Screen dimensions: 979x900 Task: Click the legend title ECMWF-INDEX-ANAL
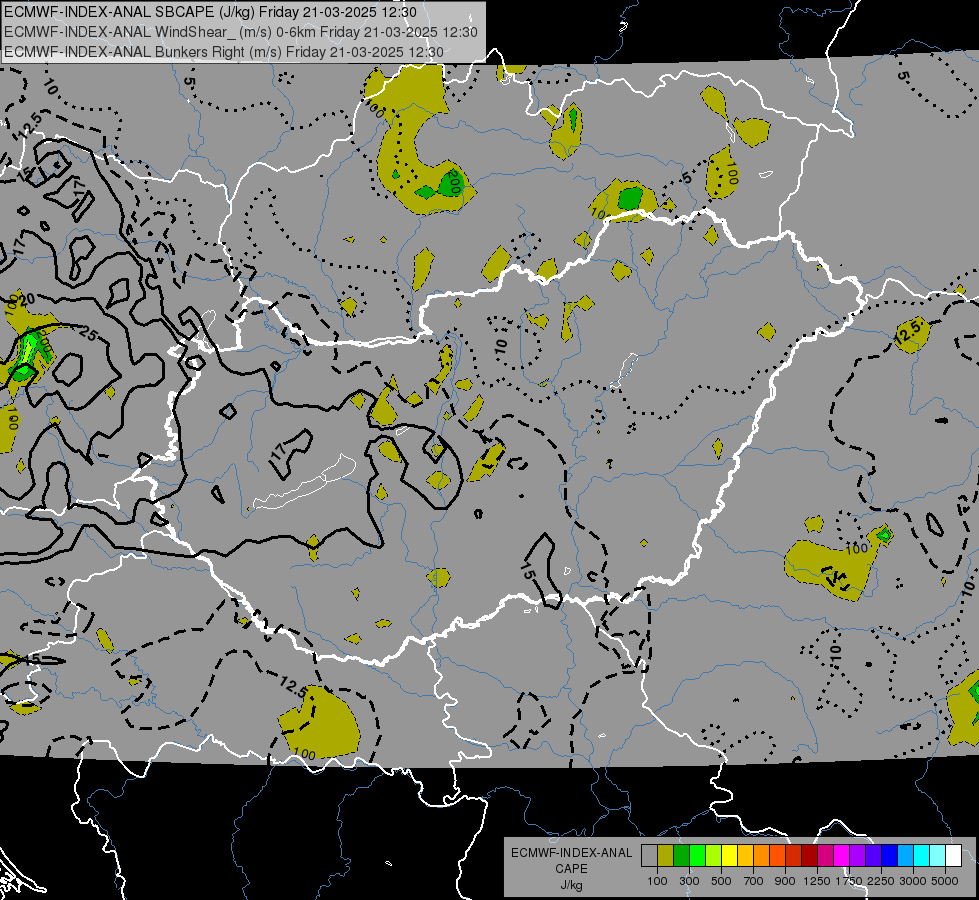pos(571,853)
